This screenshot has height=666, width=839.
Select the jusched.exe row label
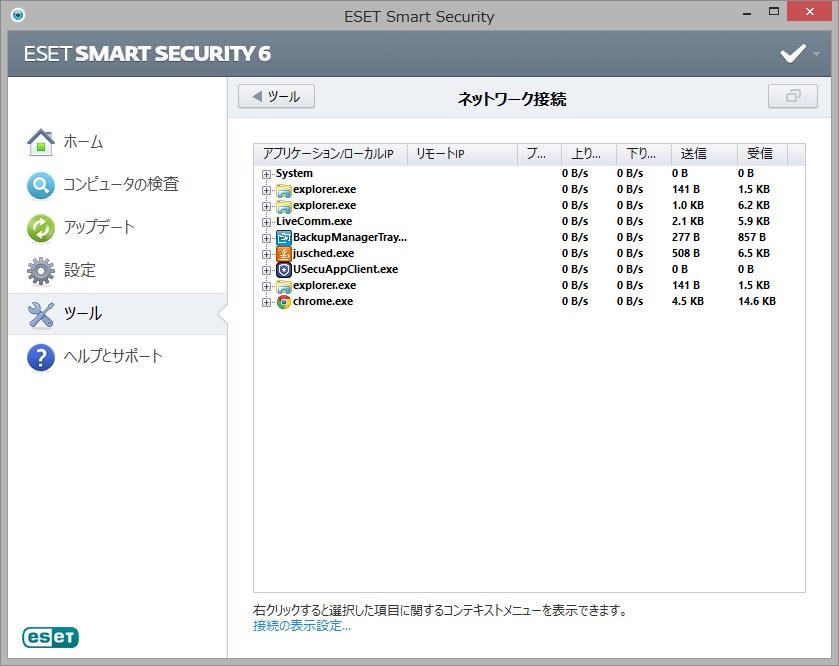[x=323, y=254]
